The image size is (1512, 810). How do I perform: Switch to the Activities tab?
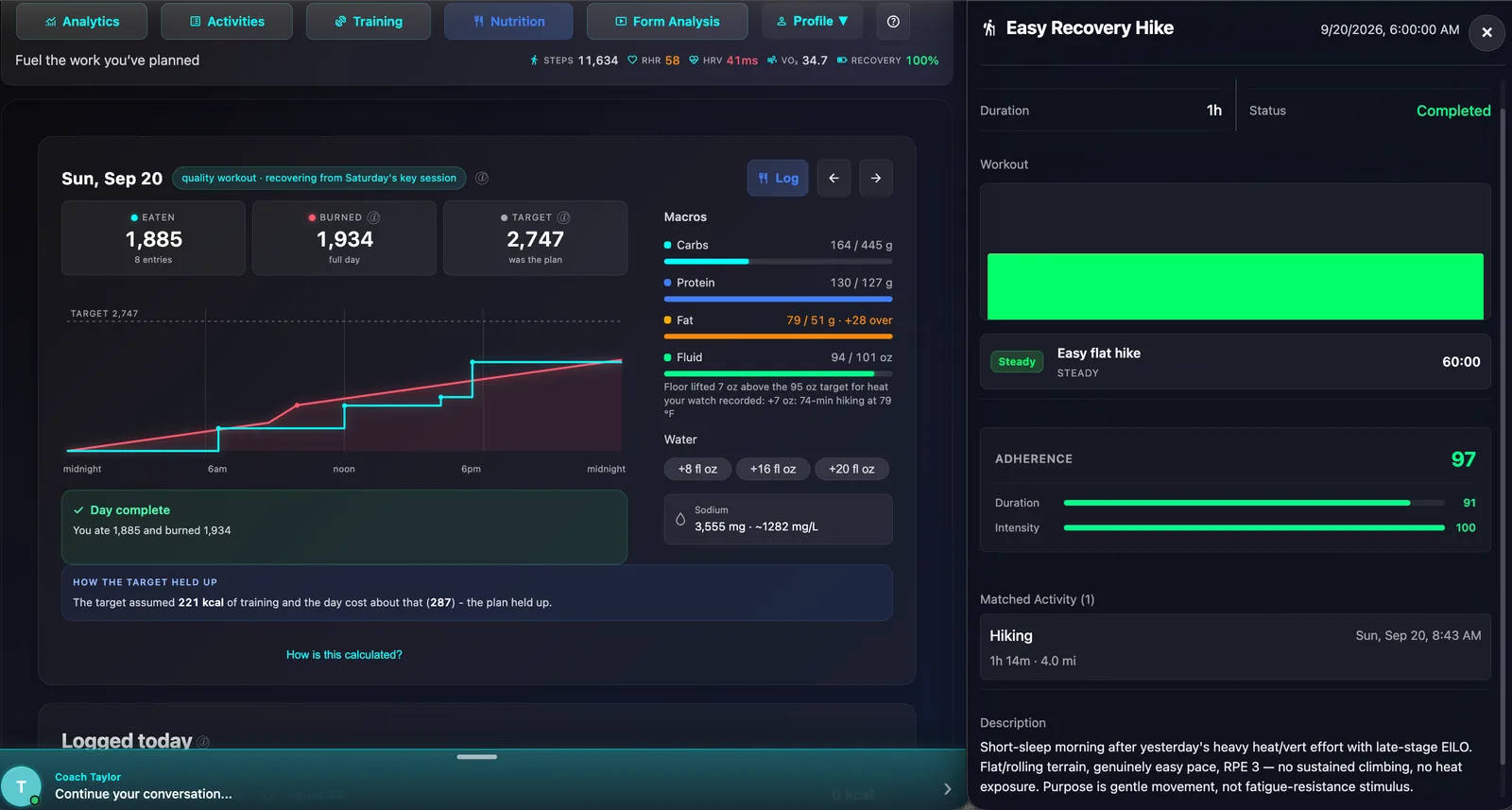pyautogui.click(x=227, y=21)
